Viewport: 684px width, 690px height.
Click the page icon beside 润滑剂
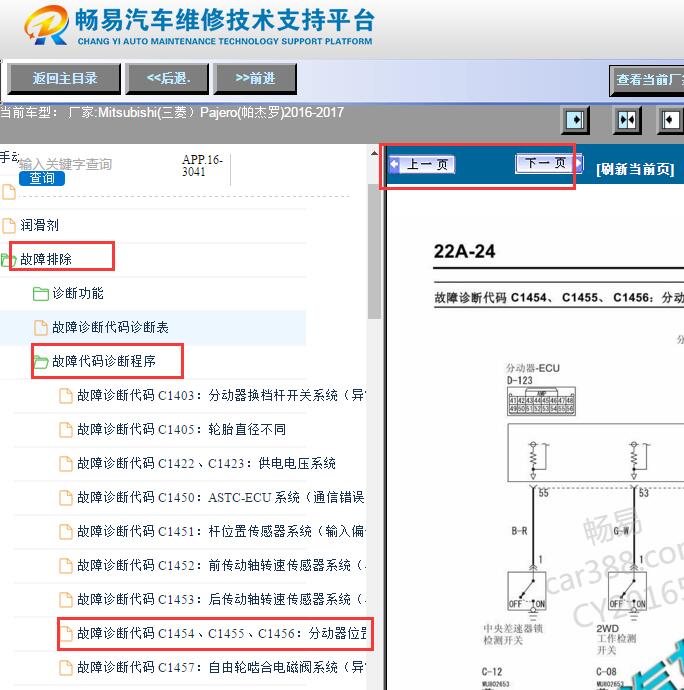[9, 225]
